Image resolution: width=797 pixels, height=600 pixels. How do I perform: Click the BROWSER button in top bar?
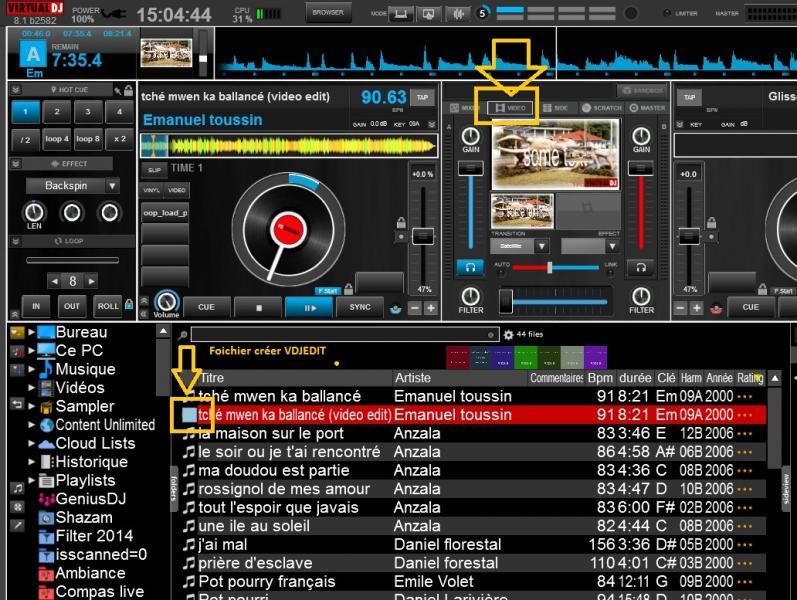(x=327, y=14)
